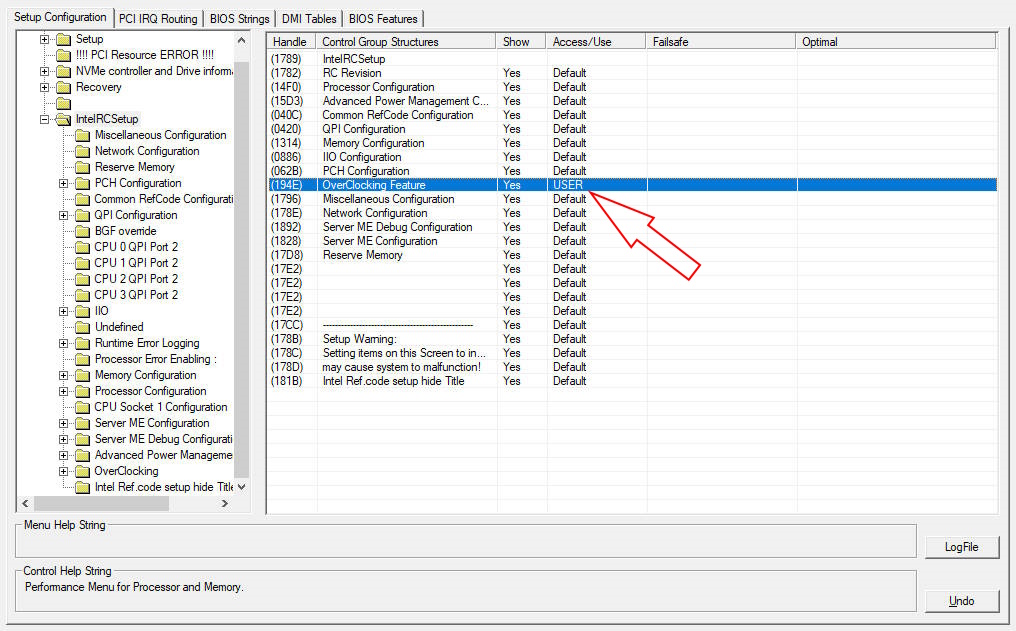Open the BIOS Strings tab
Image resolution: width=1016 pixels, height=631 pixels.
click(x=240, y=18)
